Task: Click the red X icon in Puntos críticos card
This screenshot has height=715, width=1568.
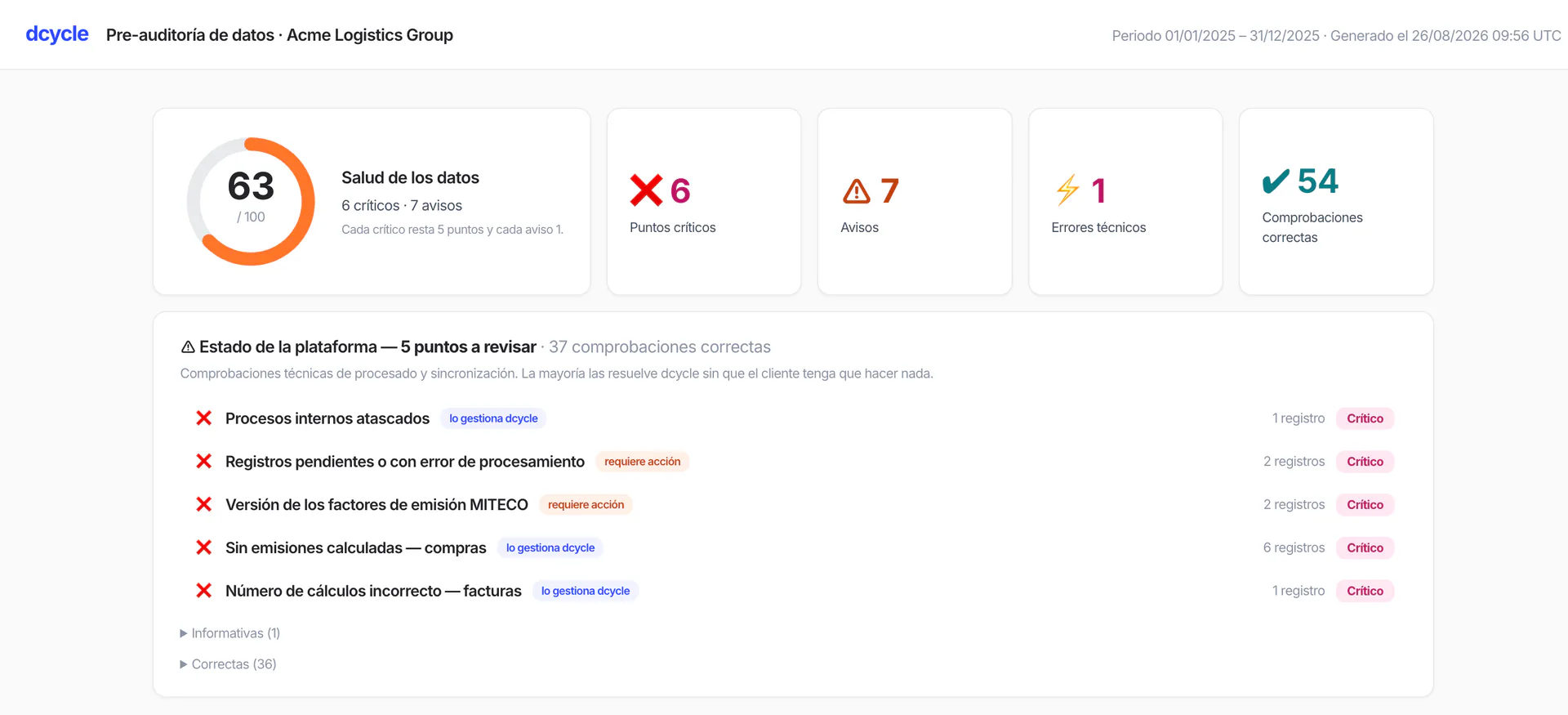Action: coord(646,190)
